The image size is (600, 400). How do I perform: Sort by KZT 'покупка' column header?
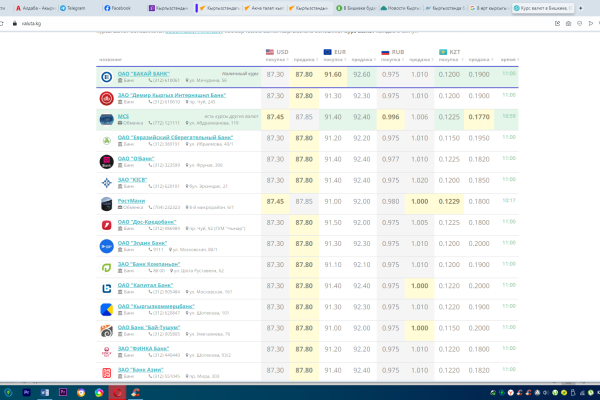click(450, 60)
